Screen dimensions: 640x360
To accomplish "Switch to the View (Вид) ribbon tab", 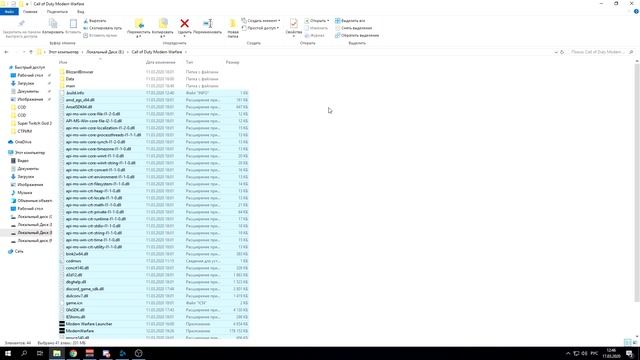I will pyautogui.click(x=81, y=12).
